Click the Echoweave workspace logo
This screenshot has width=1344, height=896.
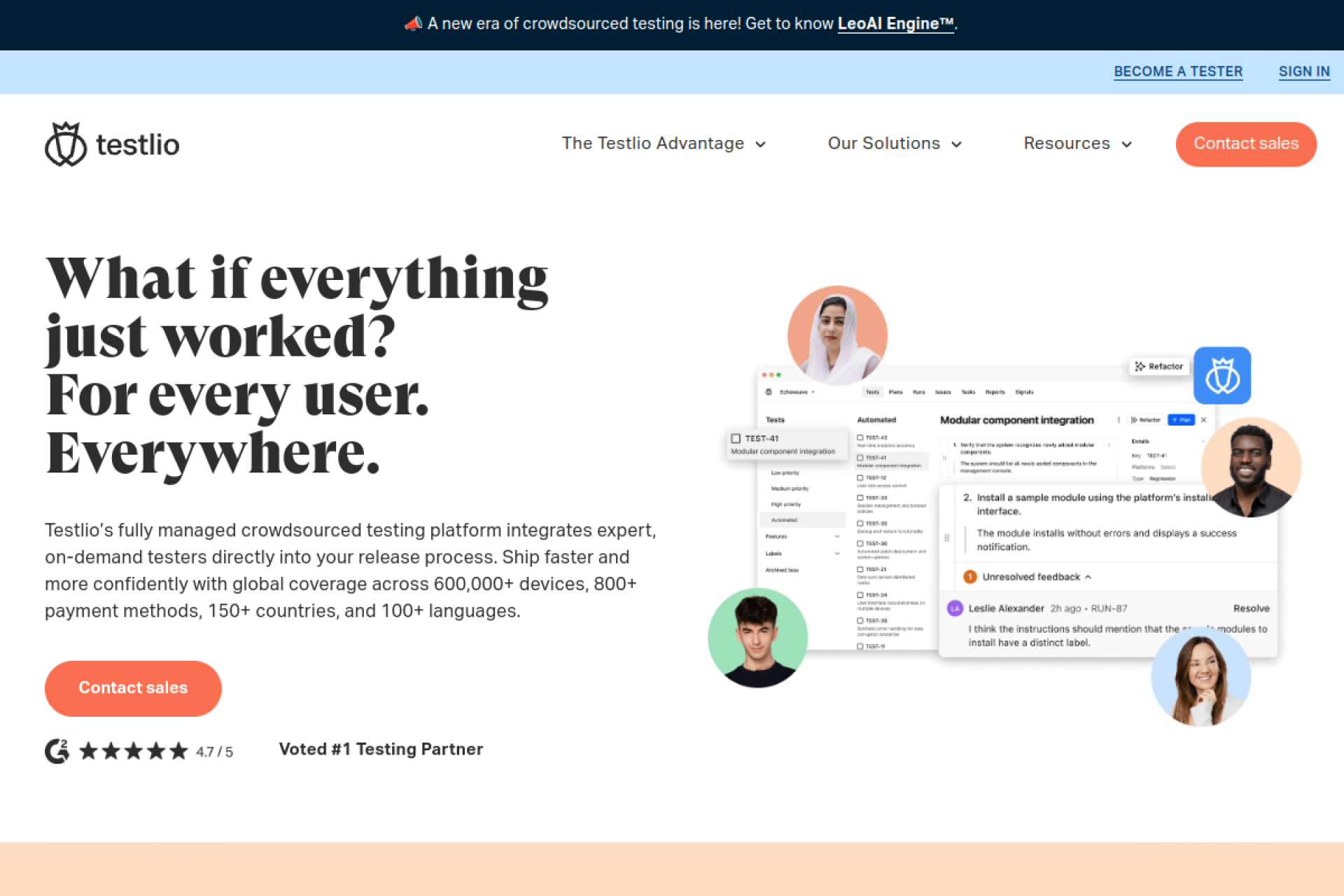click(x=768, y=392)
